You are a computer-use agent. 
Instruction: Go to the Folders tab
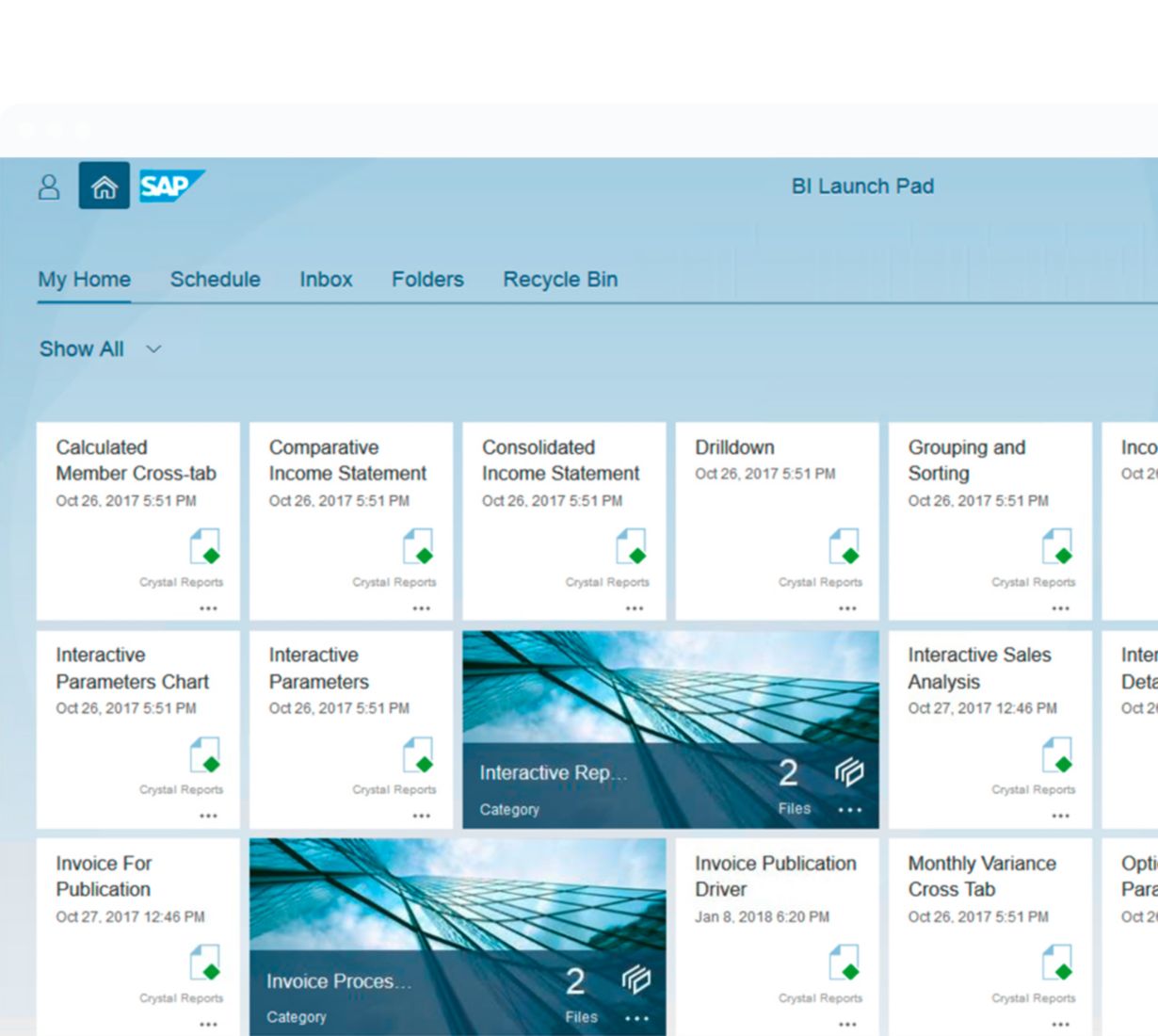click(x=427, y=280)
